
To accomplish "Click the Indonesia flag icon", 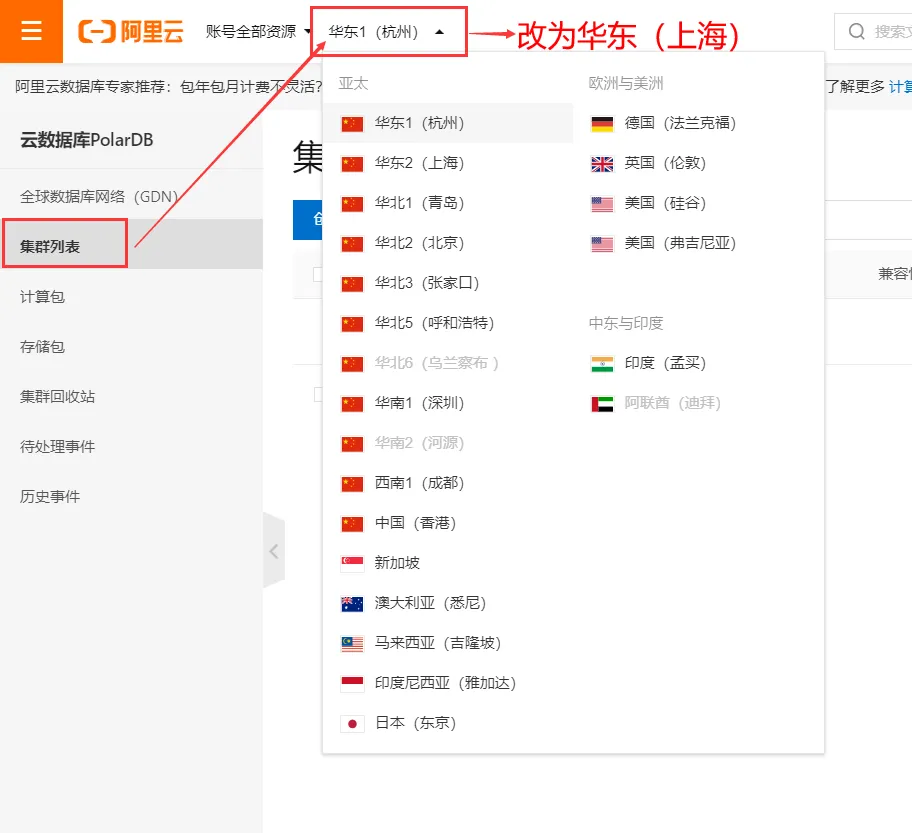I will click(352, 684).
